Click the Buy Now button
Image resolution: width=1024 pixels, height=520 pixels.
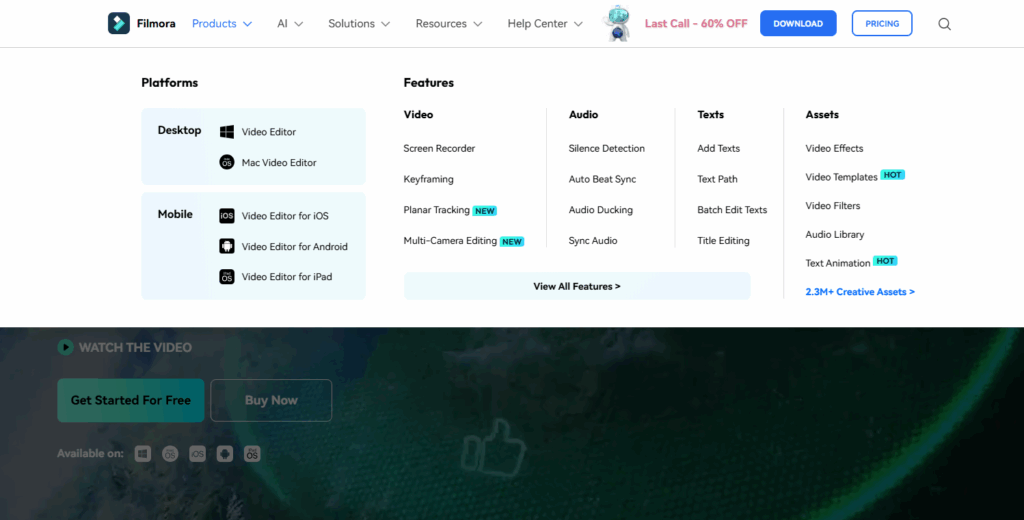click(x=271, y=400)
